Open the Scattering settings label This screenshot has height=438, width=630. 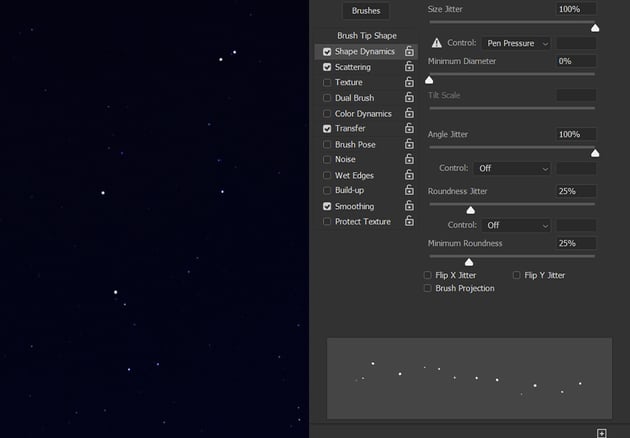tap(353, 67)
